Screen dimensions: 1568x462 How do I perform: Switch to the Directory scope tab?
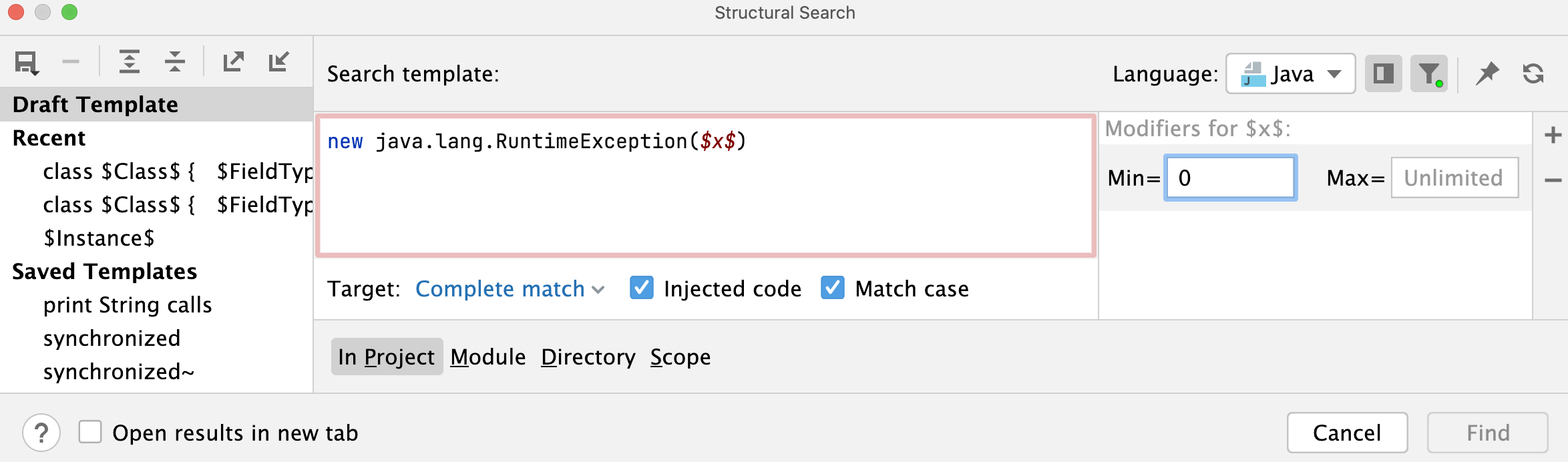point(588,357)
